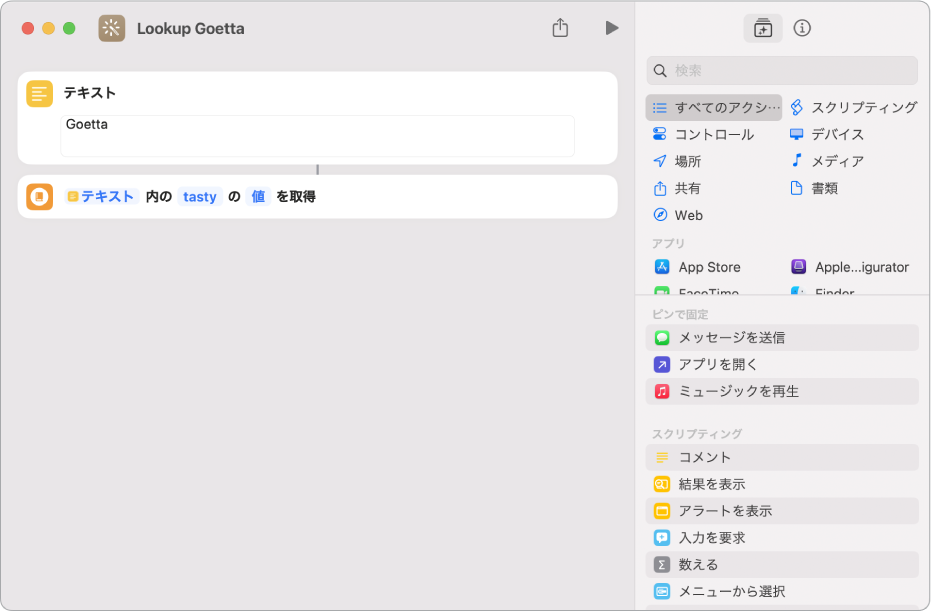Image resolution: width=931 pixels, height=612 pixels.
Task: Select the 共有 category
Action: [677, 188]
